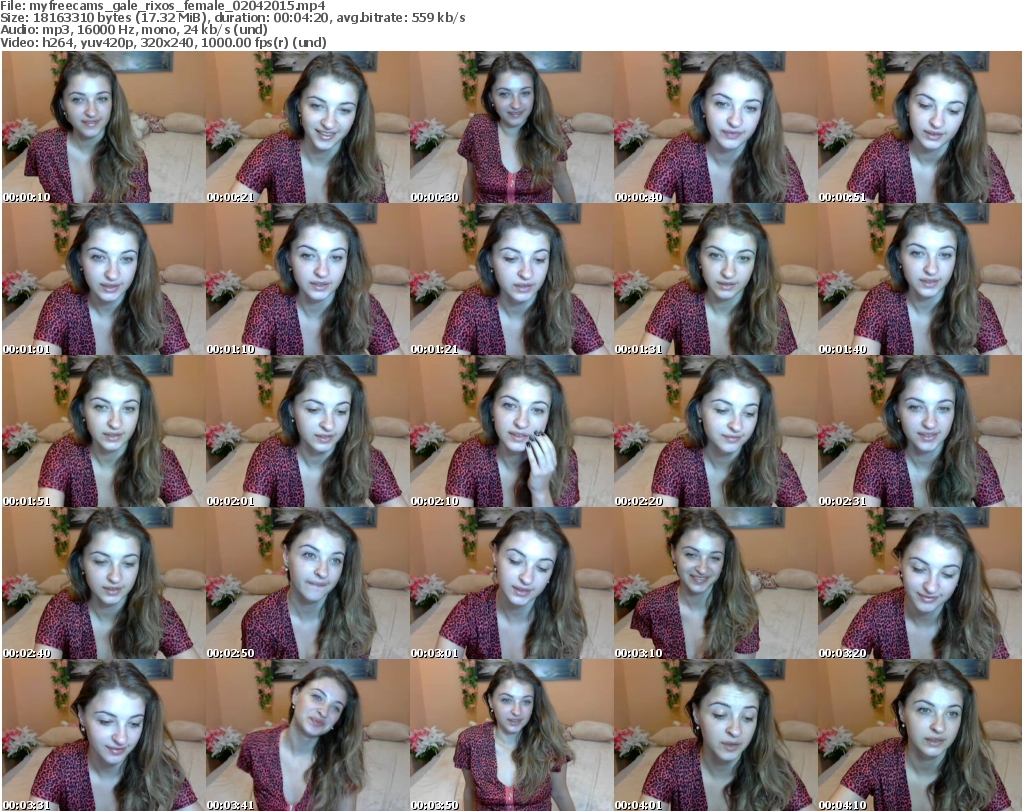Viewport: 1024px width, 811px height.
Task: Select the frame at timestamp 00:00:30
Action: click(x=511, y=127)
